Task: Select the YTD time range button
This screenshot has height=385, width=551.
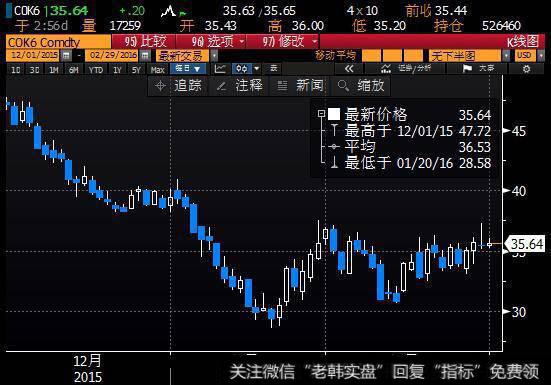Action: pyautogui.click(x=95, y=70)
